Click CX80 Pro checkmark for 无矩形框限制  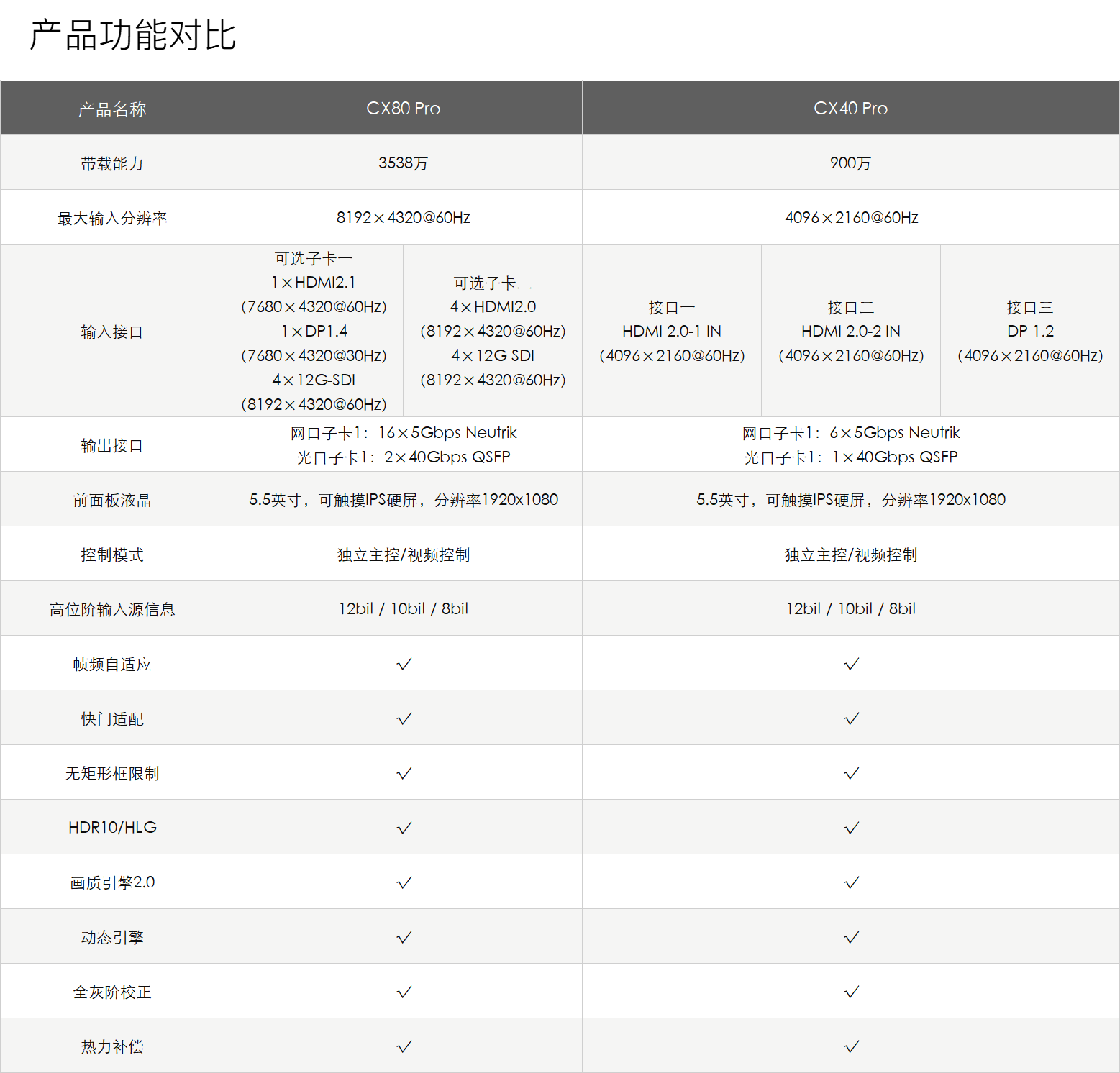404,773
